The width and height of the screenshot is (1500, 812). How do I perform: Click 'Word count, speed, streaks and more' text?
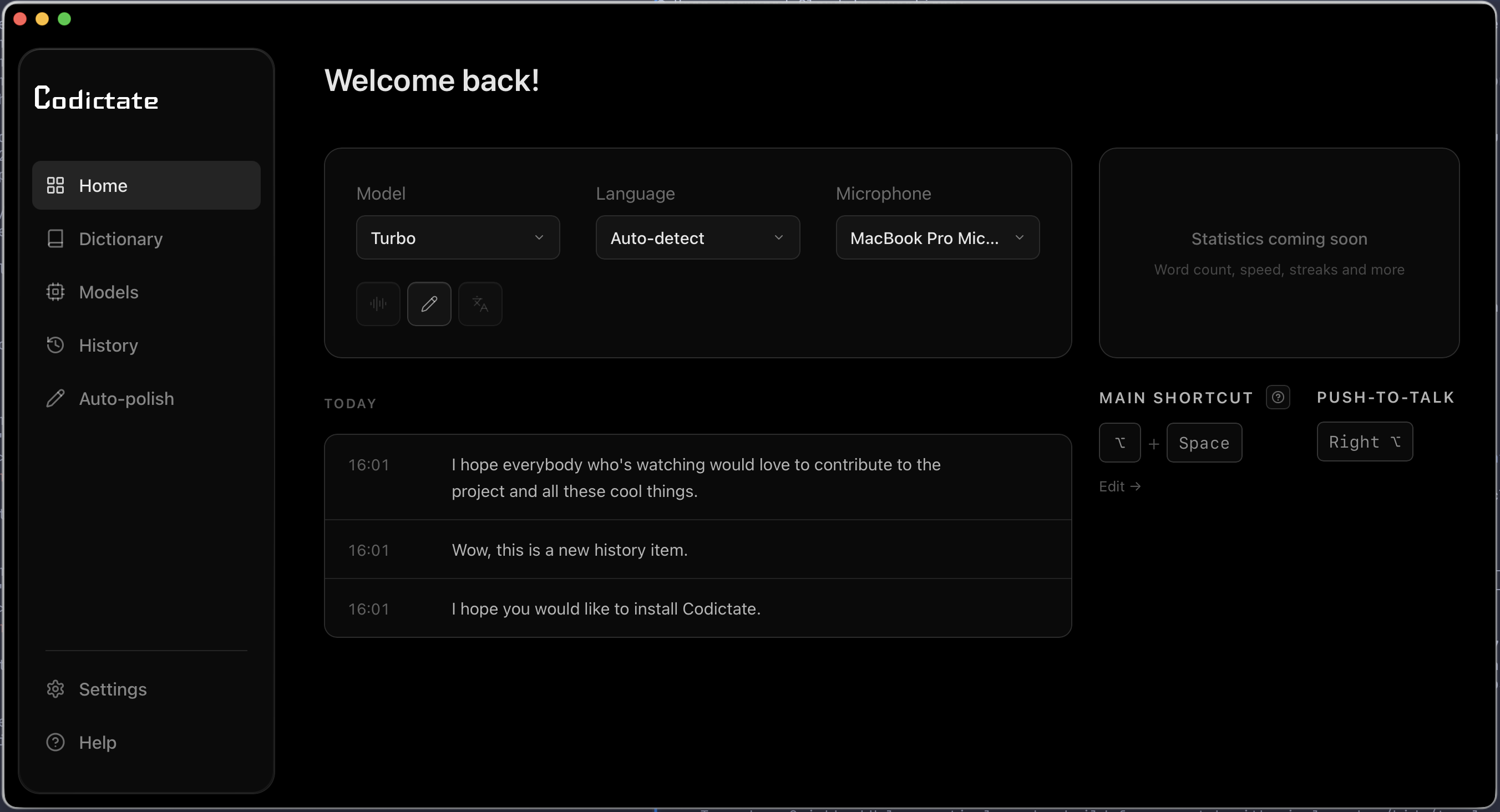(x=1279, y=270)
